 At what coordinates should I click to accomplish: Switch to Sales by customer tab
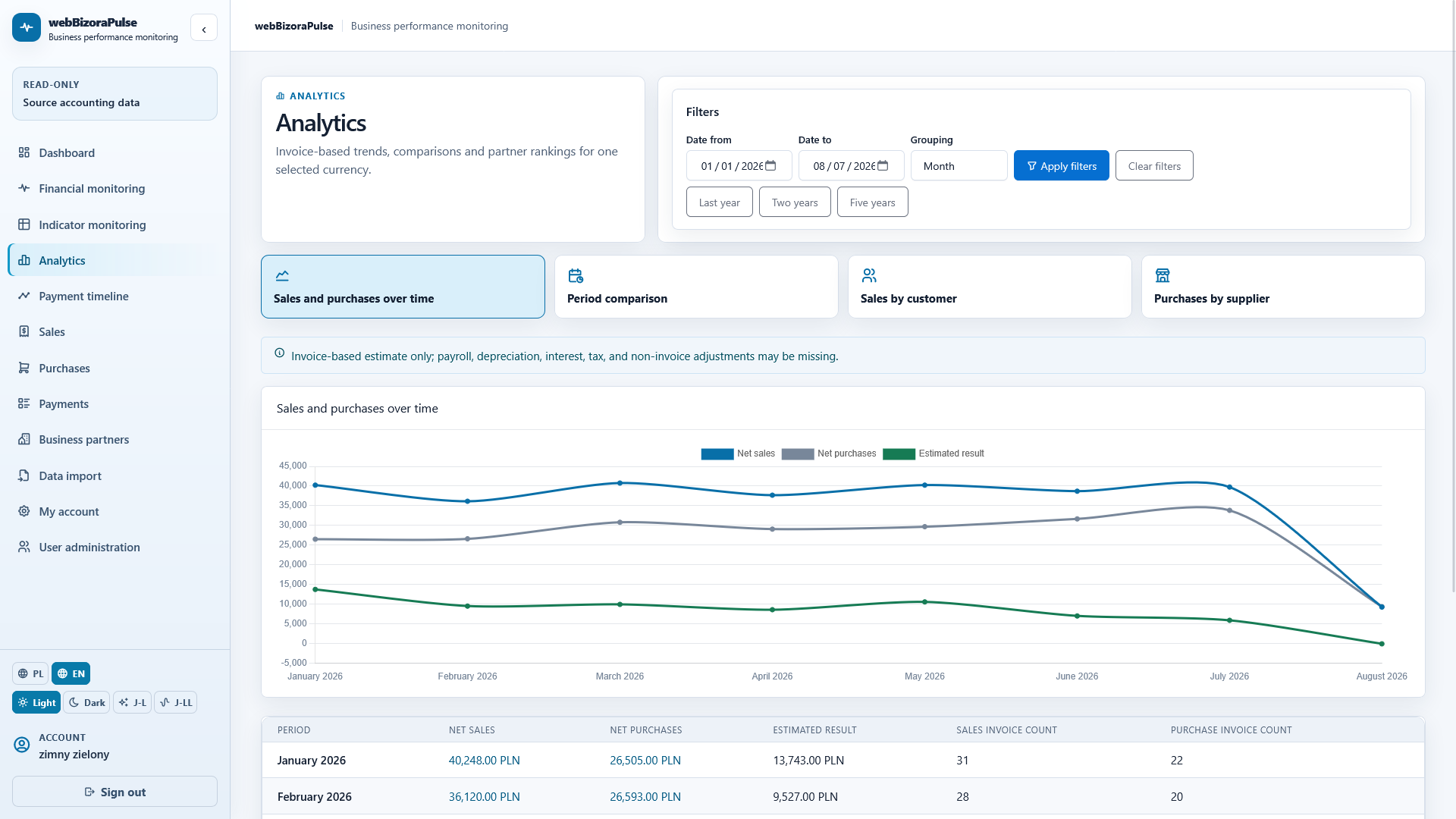[x=990, y=287]
